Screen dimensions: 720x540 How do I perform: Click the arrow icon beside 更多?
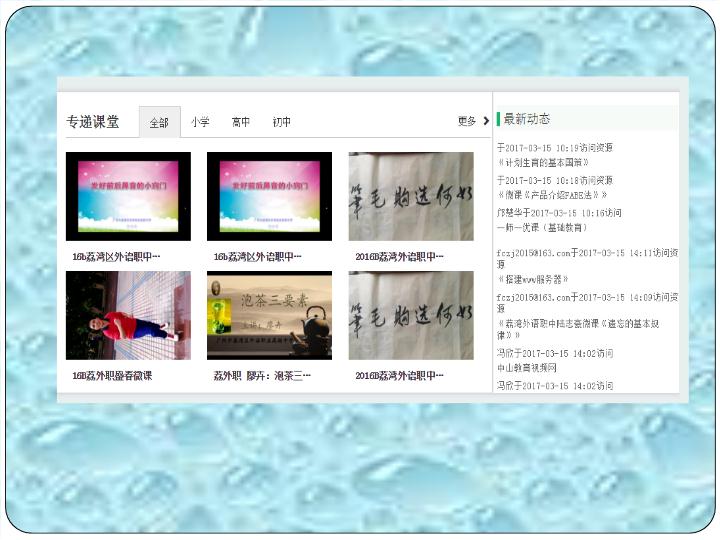point(486,121)
